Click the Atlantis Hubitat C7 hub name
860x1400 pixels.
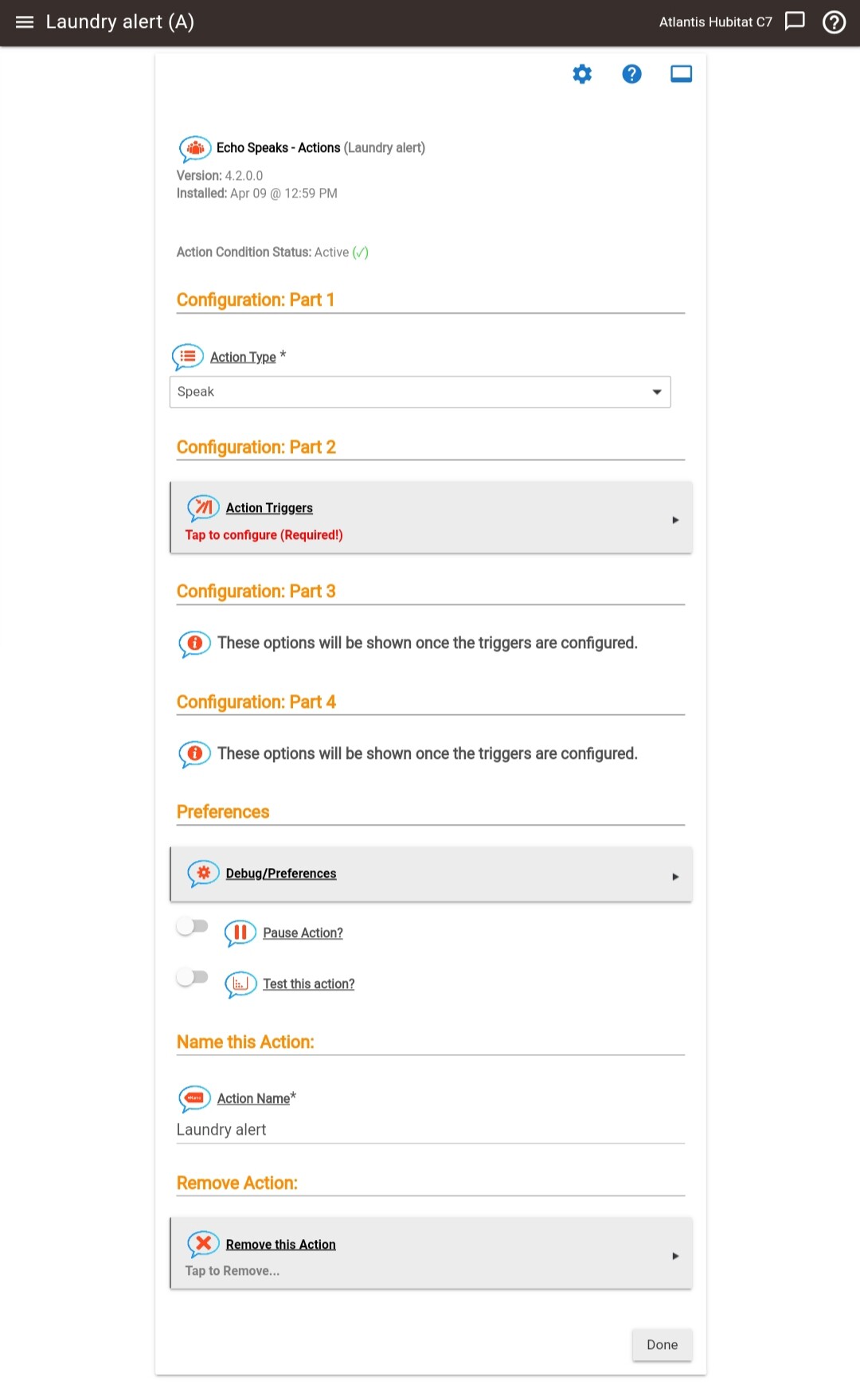pos(715,22)
